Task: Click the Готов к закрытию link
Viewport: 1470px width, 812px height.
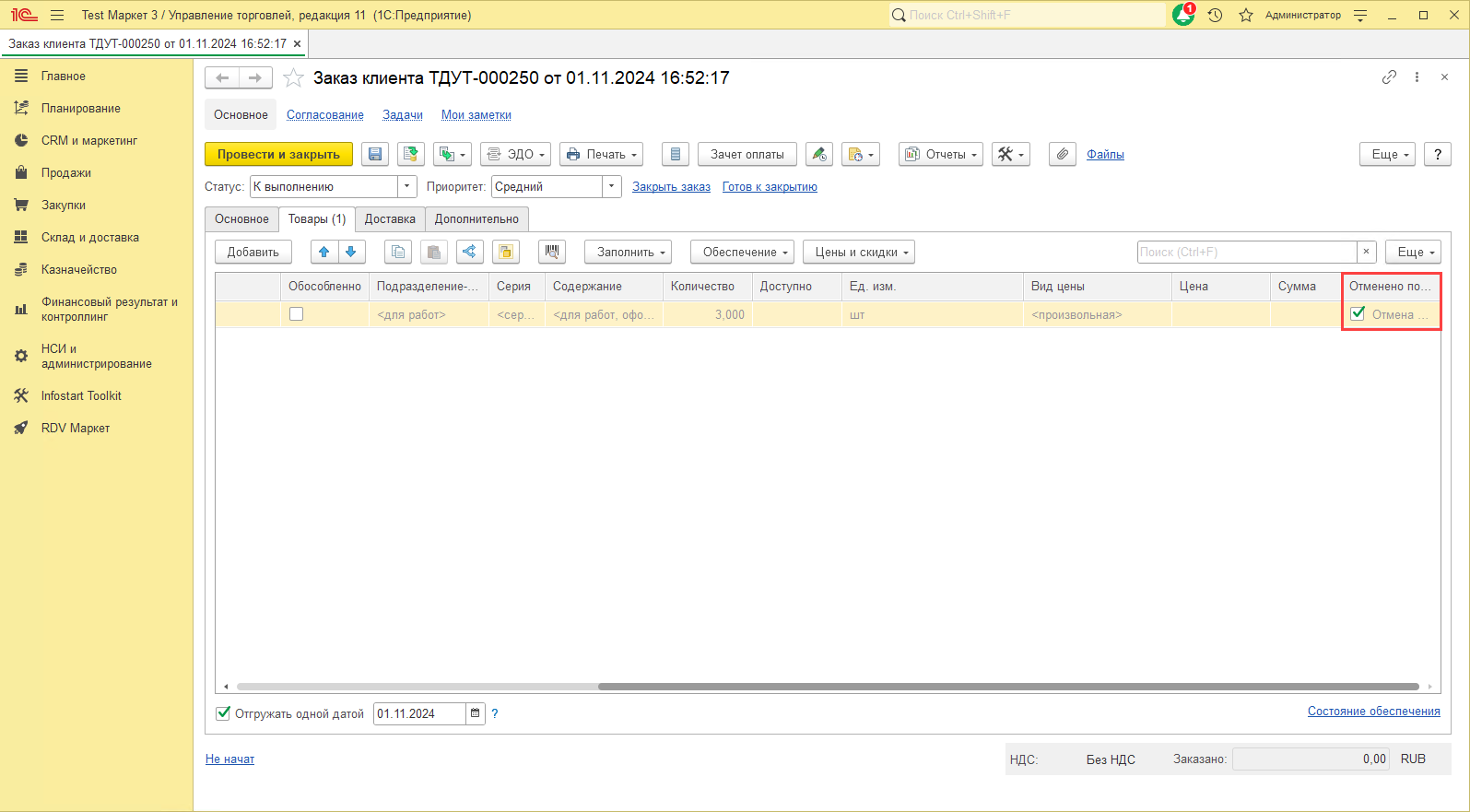Action: click(770, 187)
